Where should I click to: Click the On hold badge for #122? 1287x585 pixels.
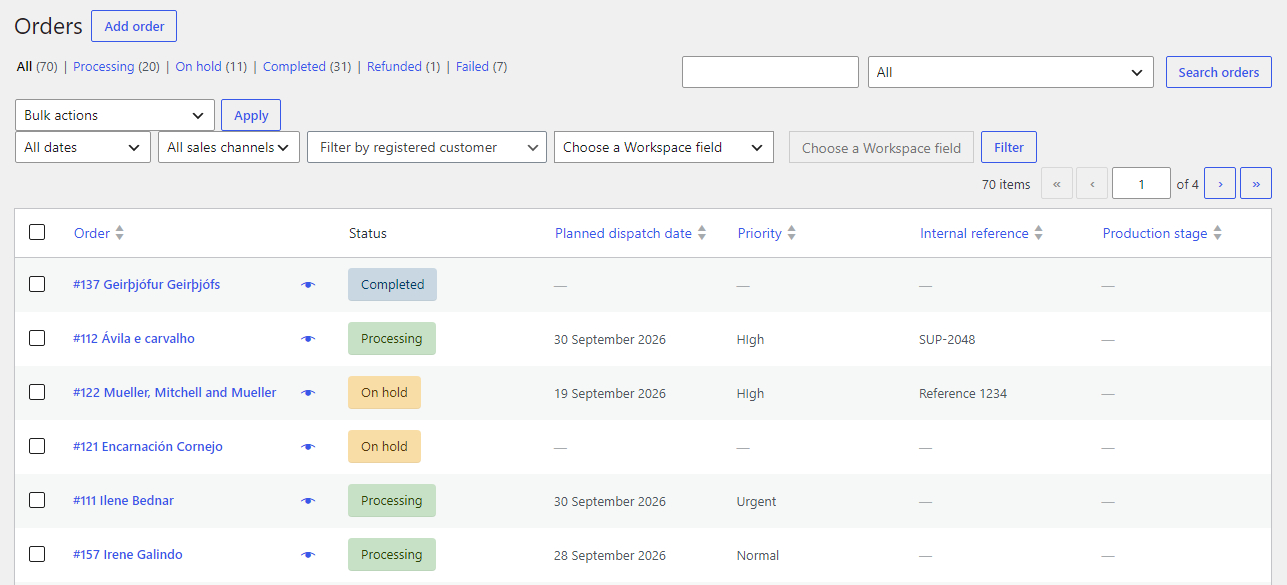[384, 393]
